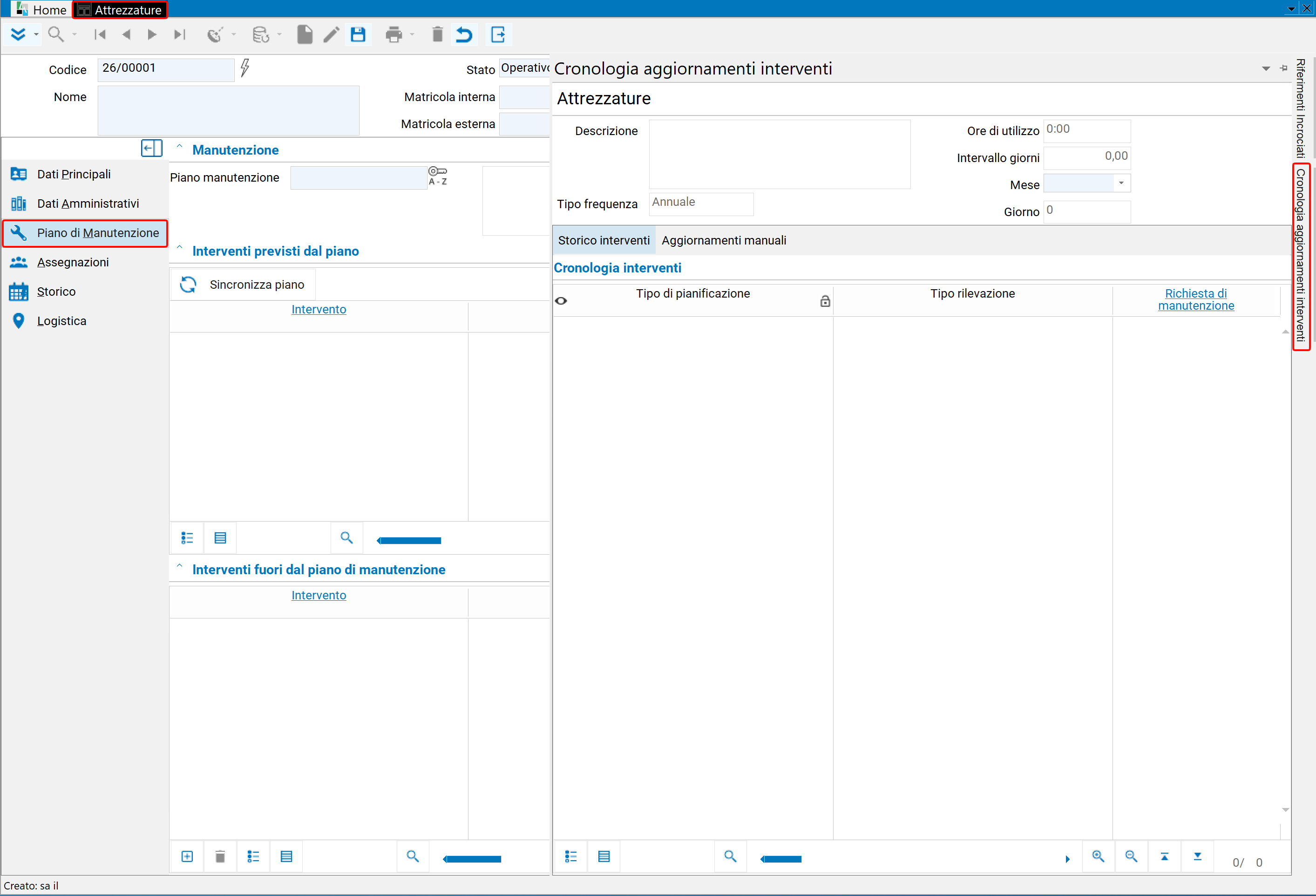Open the window list dropdown in title bar
This screenshot has height=896, width=1316.
click(1291, 8)
